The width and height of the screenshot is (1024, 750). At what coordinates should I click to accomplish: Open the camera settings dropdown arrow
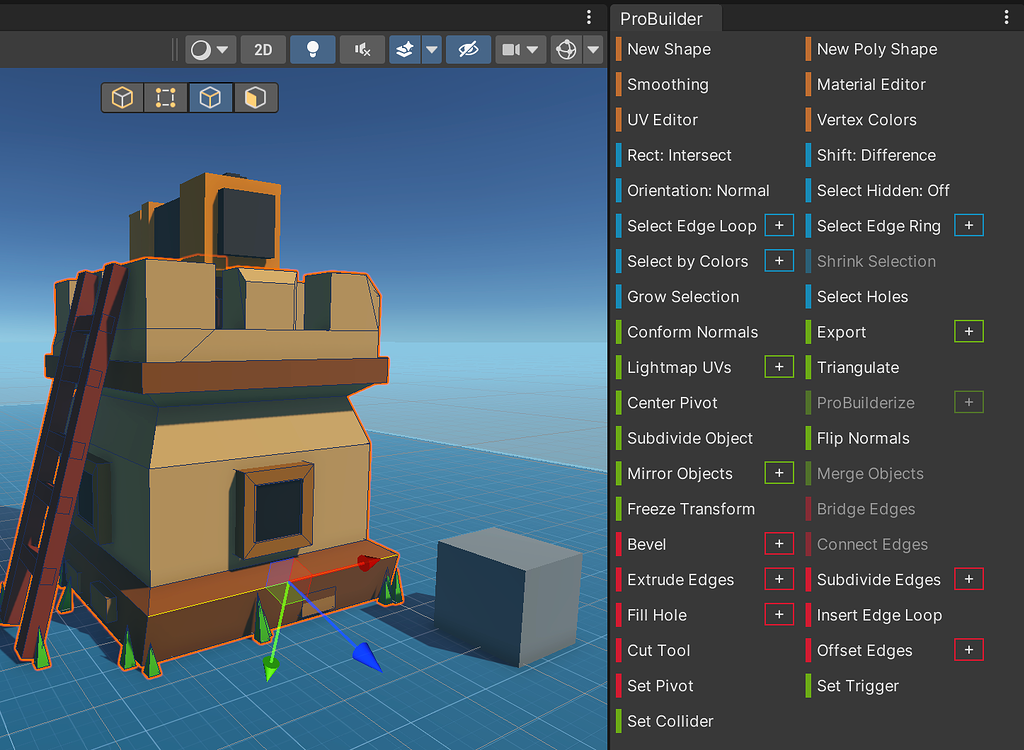point(533,49)
